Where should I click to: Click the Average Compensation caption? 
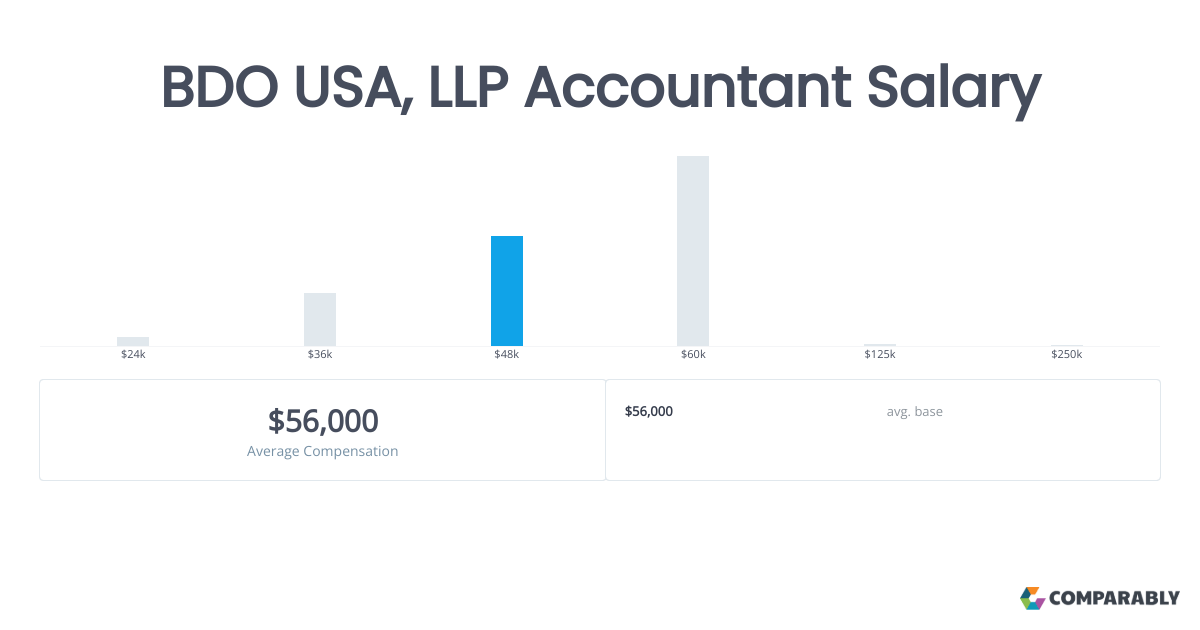(x=323, y=451)
